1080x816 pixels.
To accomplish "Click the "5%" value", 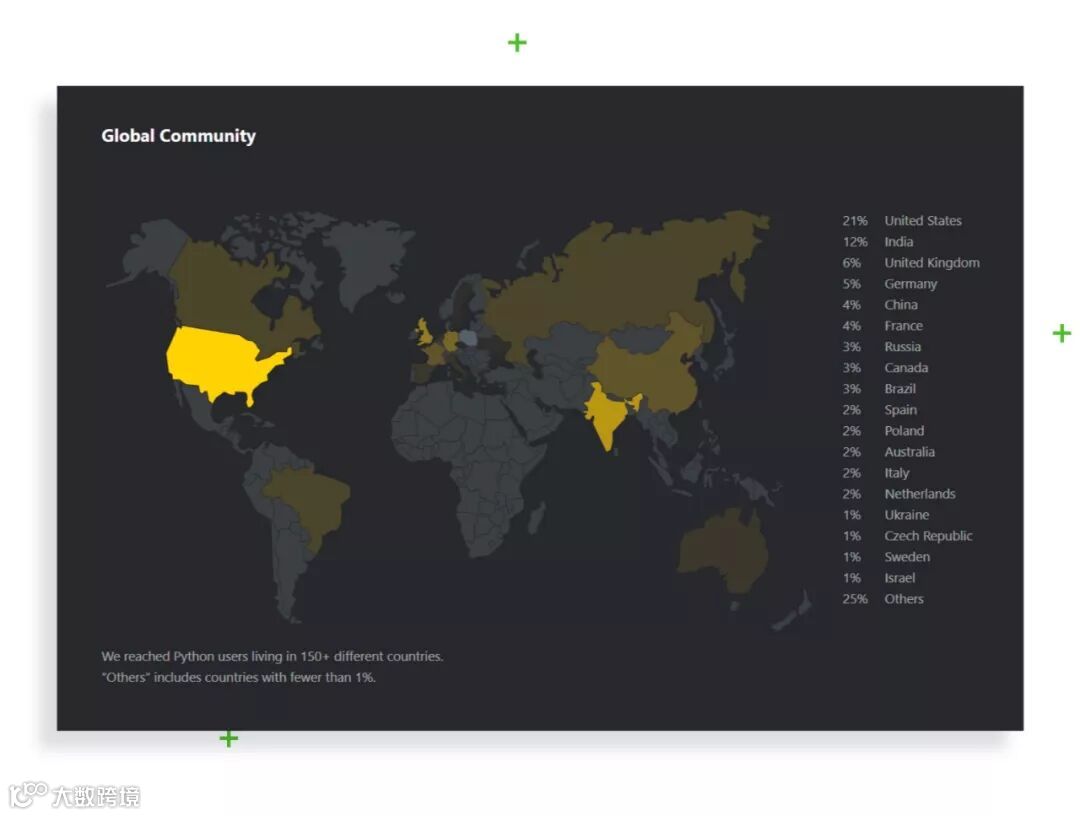I will [x=851, y=284].
